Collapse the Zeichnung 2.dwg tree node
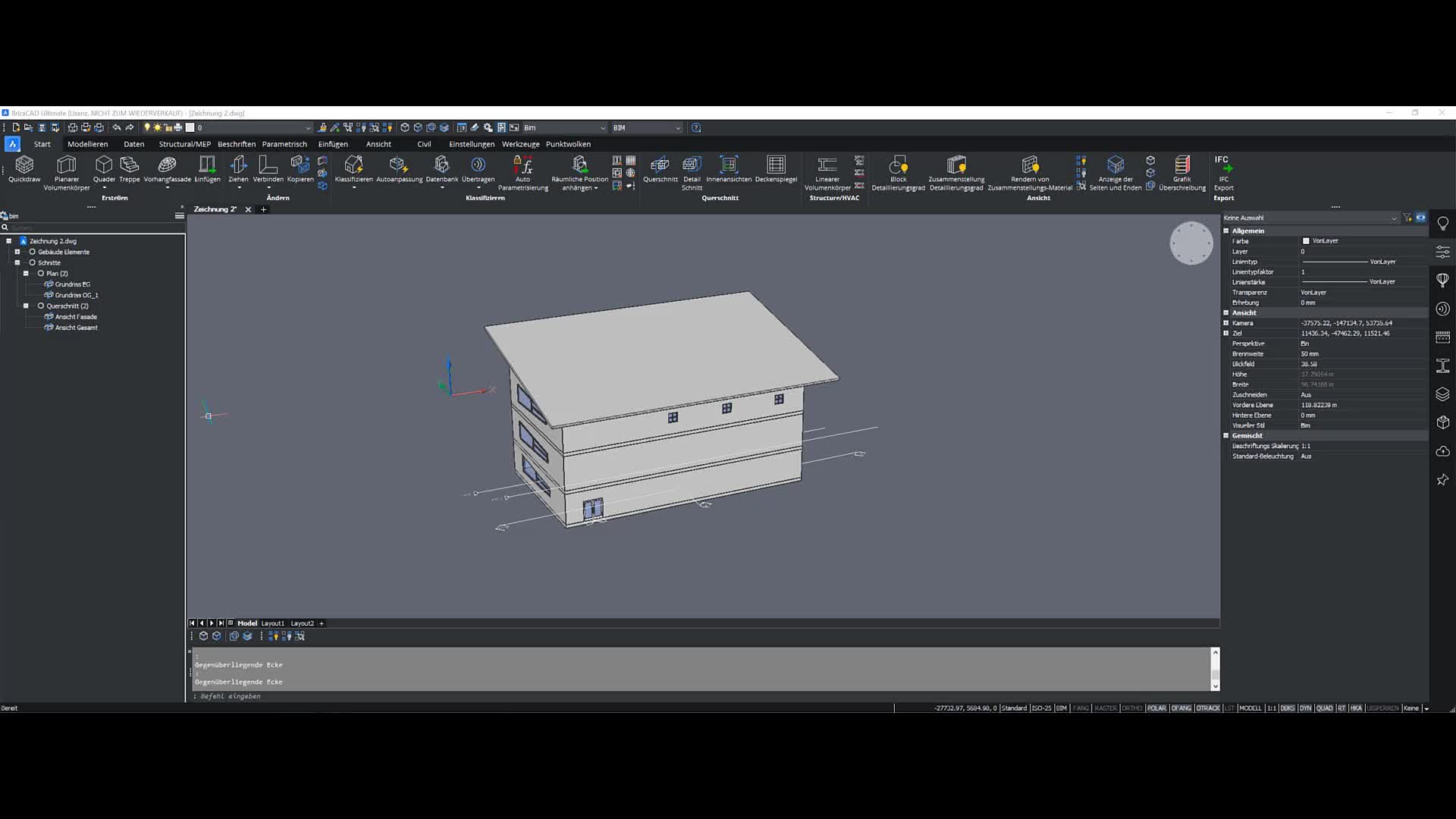This screenshot has height=819, width=1456. pos(8,241)
